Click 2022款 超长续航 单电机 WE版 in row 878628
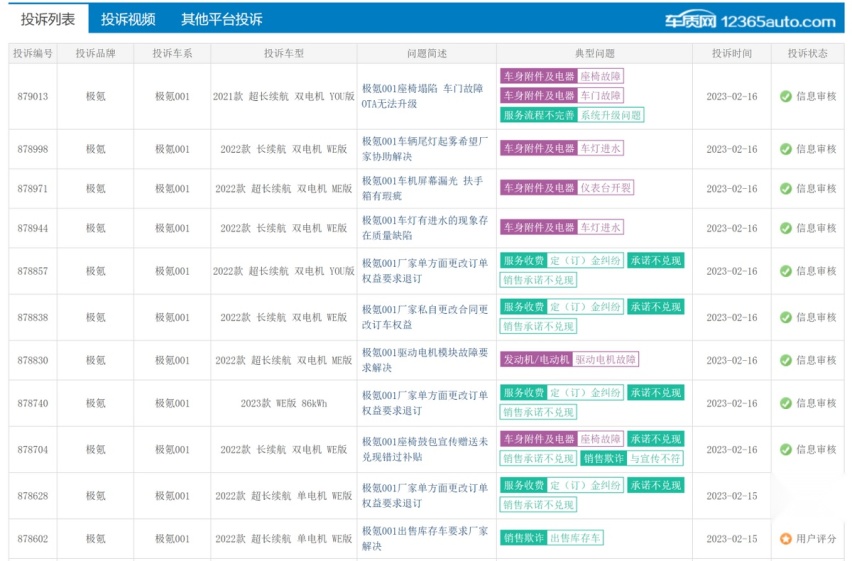The image size is (852, 561). click(284, 496)
